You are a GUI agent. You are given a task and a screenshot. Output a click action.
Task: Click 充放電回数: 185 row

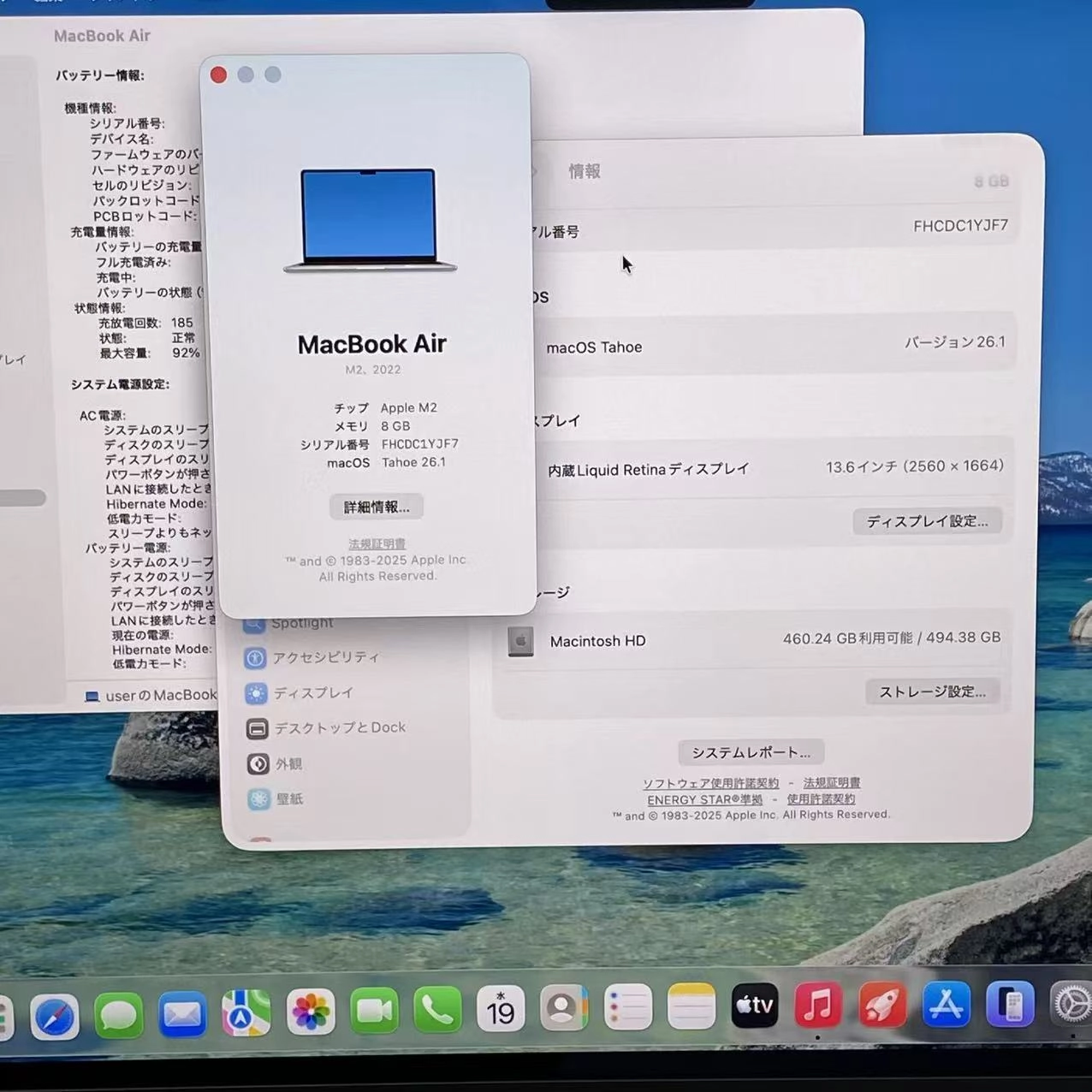(145, 323)
